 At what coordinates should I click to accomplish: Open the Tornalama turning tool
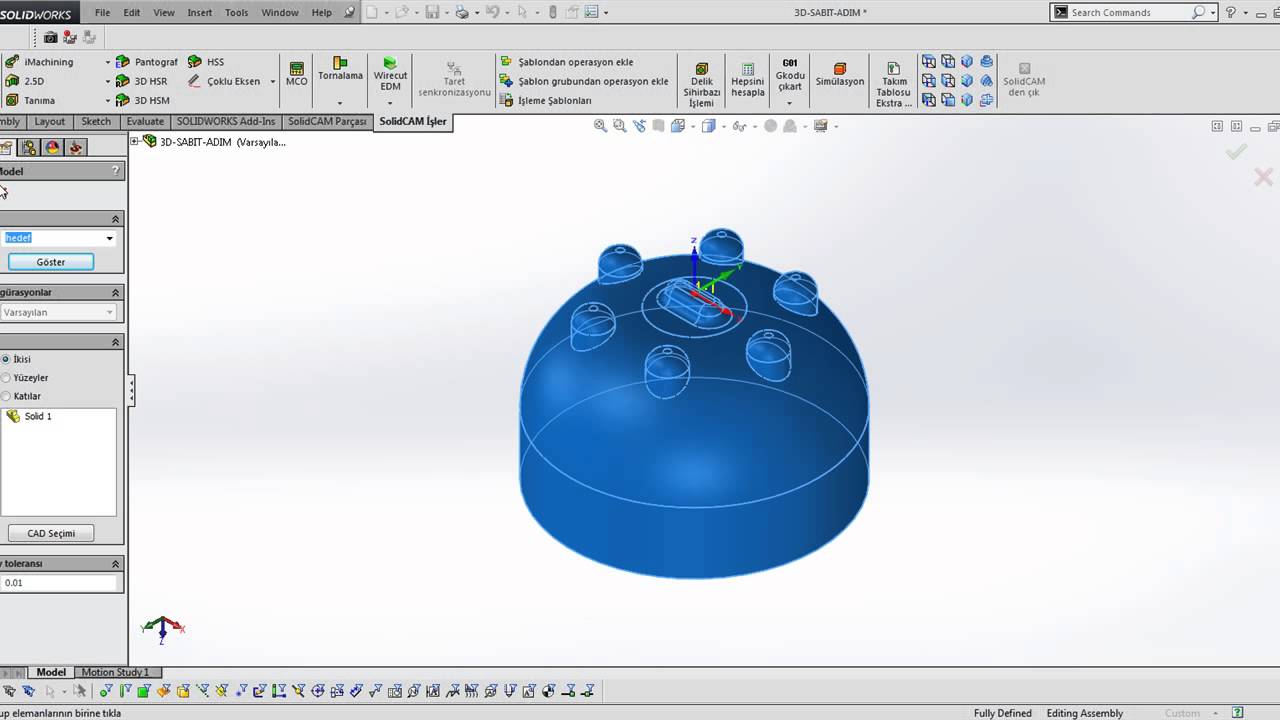(340, 69)
